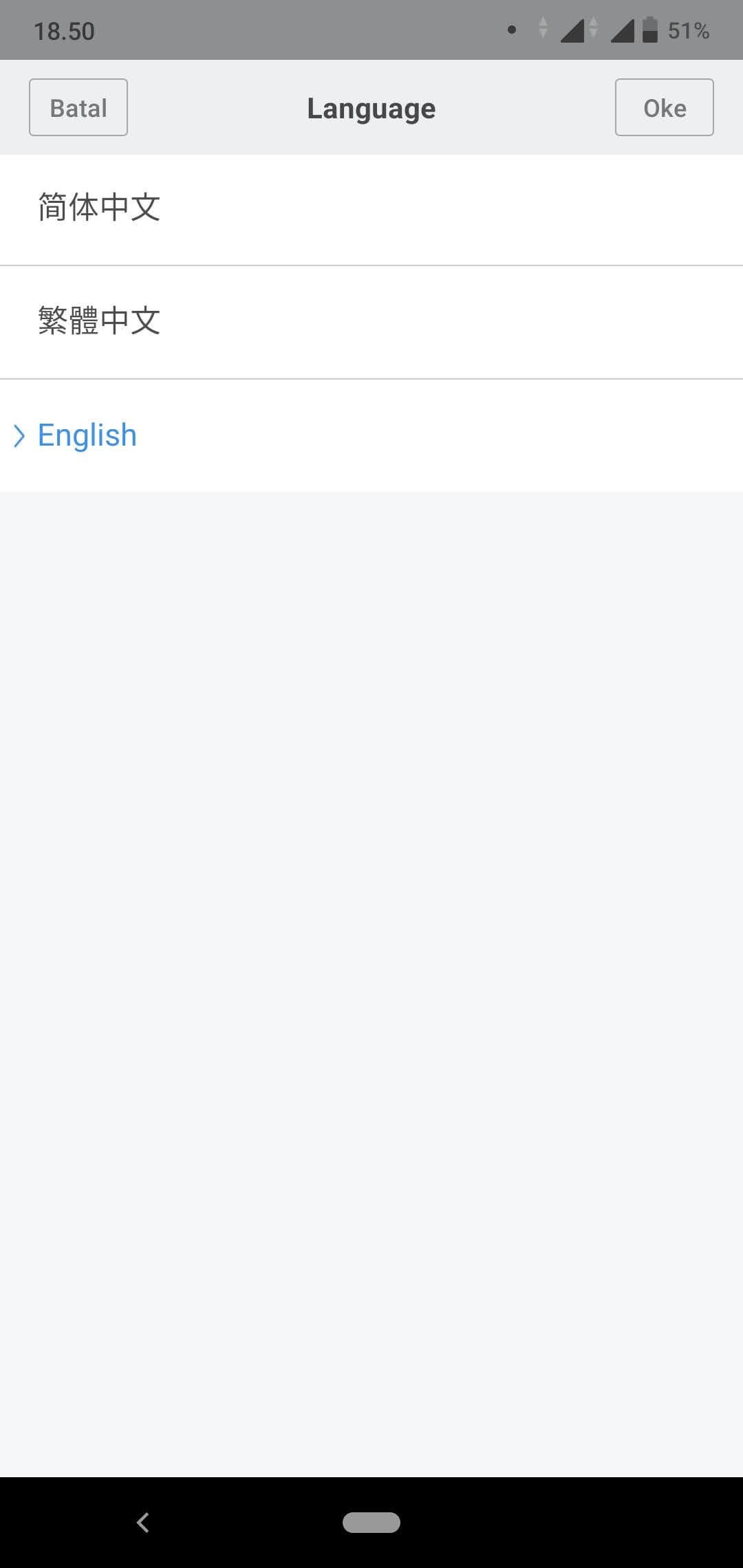Image resolution: width=743 pixels, height=1568 pixels.
Task: Tap the battery icon in status bar
Action: [650, 30]
